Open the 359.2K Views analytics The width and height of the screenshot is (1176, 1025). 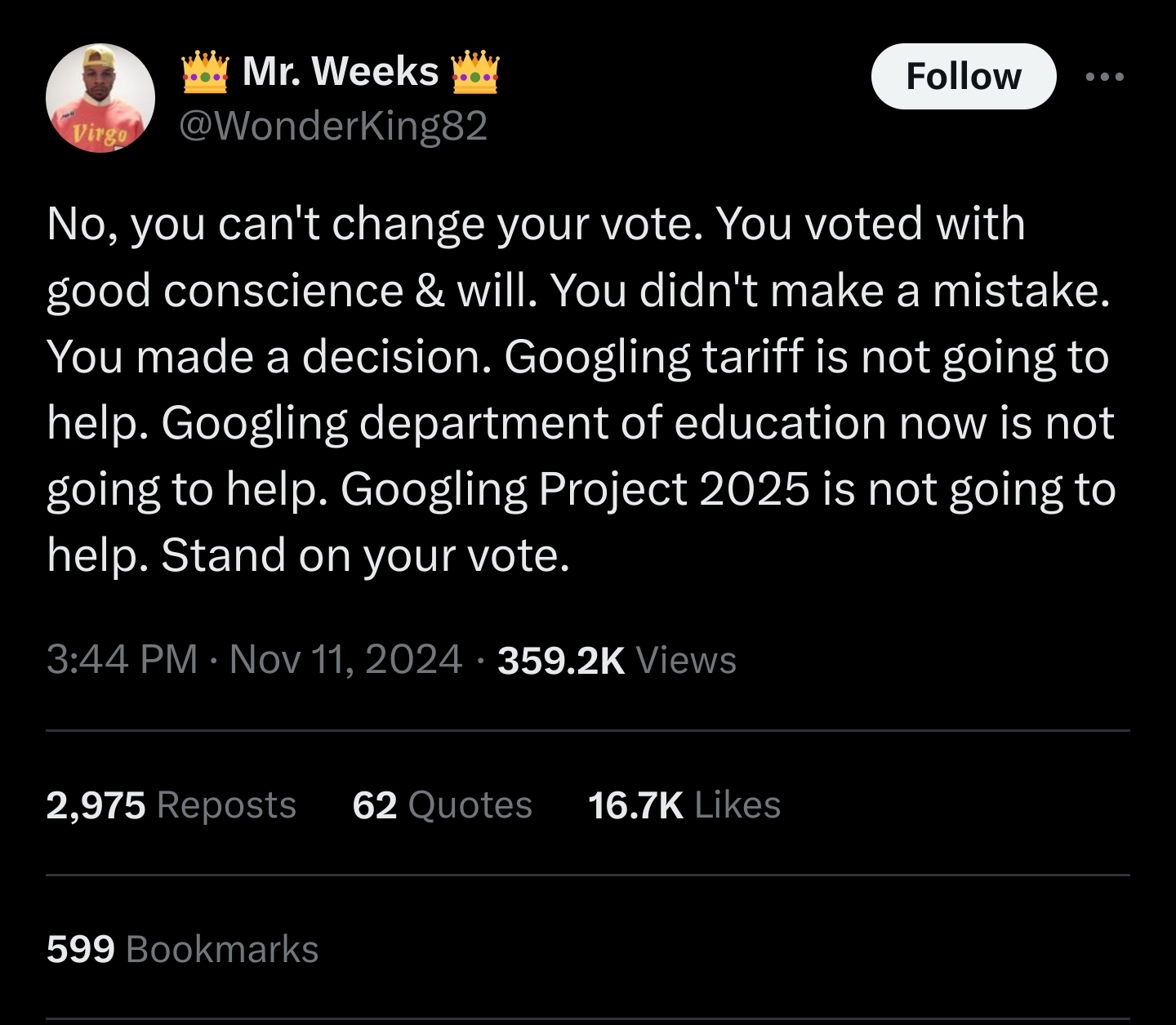click(x=617, y=660)
